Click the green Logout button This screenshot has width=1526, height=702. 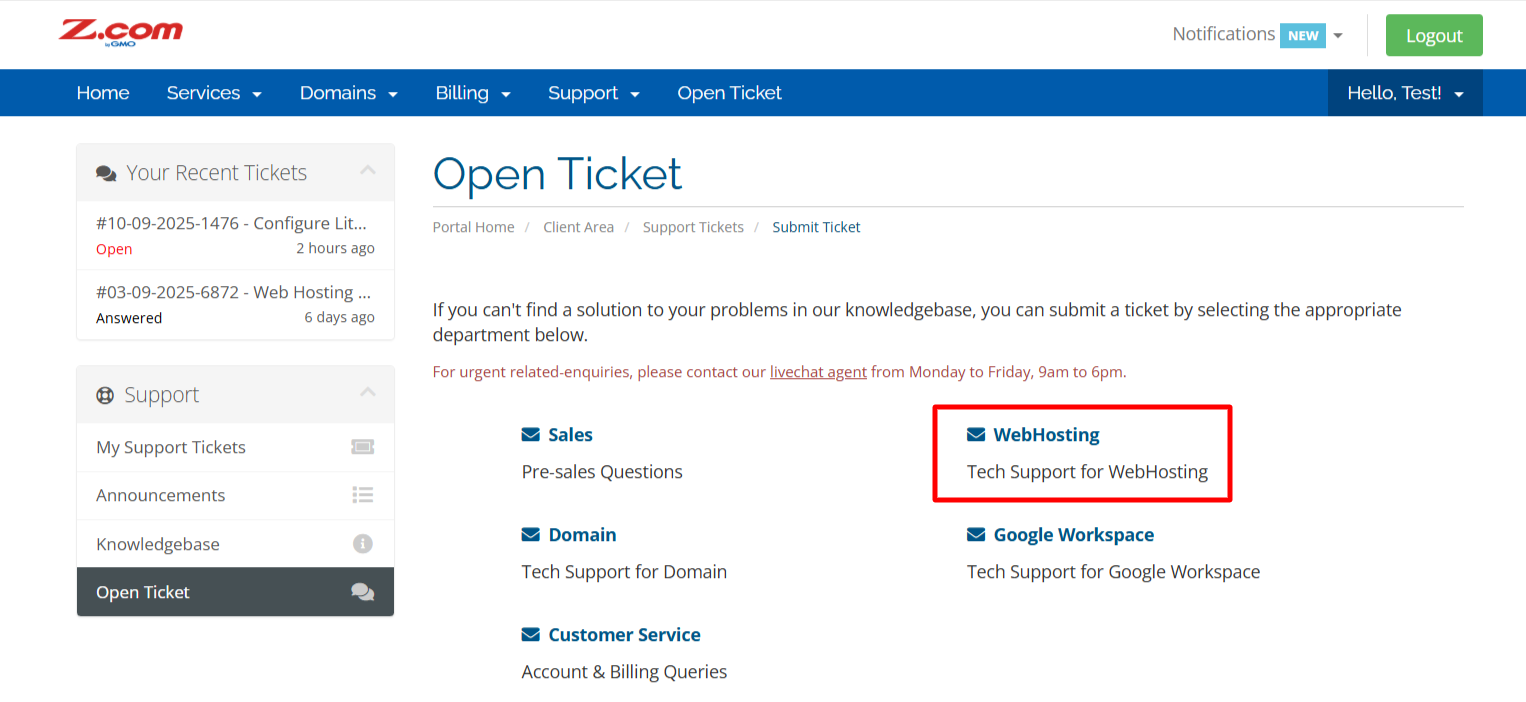(1434, 35)
